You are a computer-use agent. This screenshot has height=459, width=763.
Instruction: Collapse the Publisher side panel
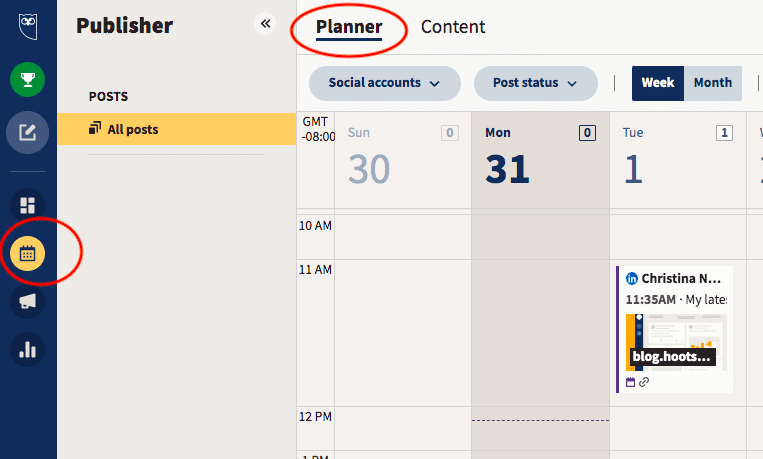pyautogui.click(x=265, y=24)
